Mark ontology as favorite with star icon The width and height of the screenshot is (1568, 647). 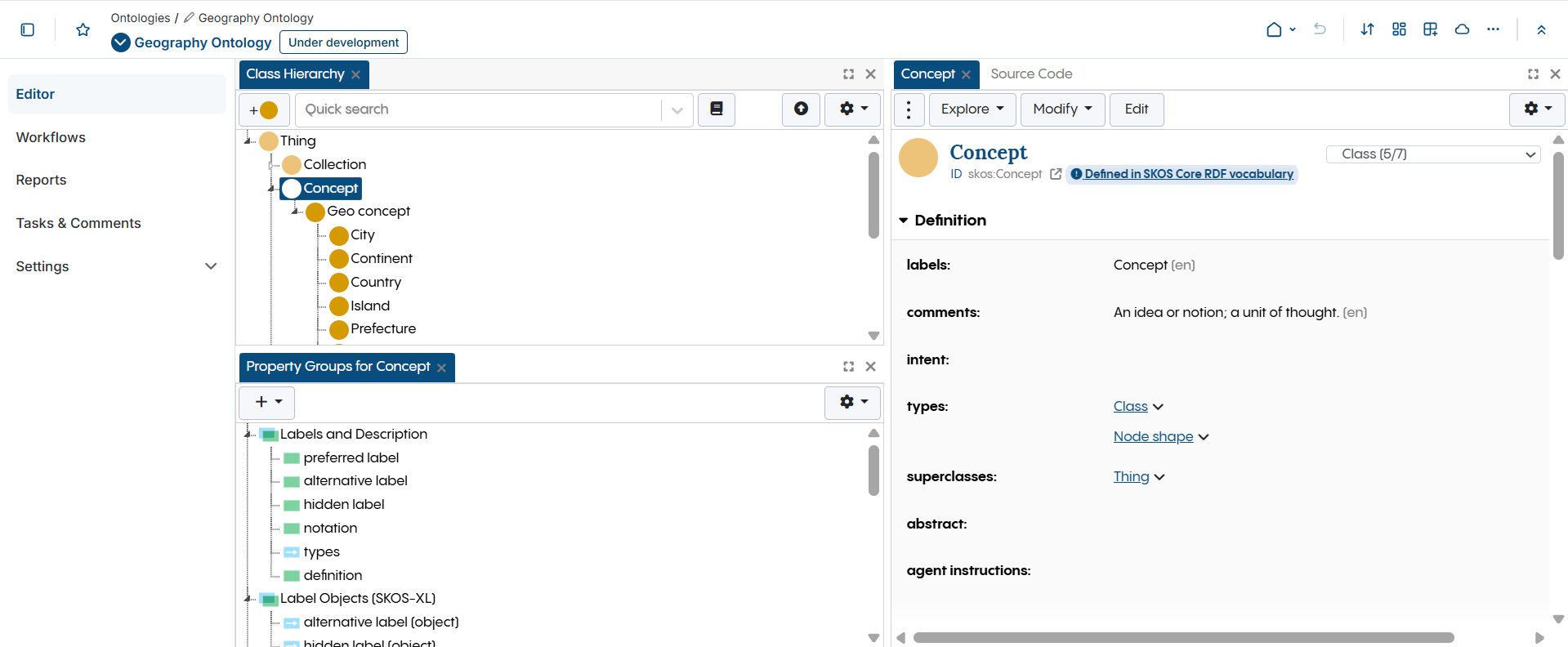[x=83, y=29]
